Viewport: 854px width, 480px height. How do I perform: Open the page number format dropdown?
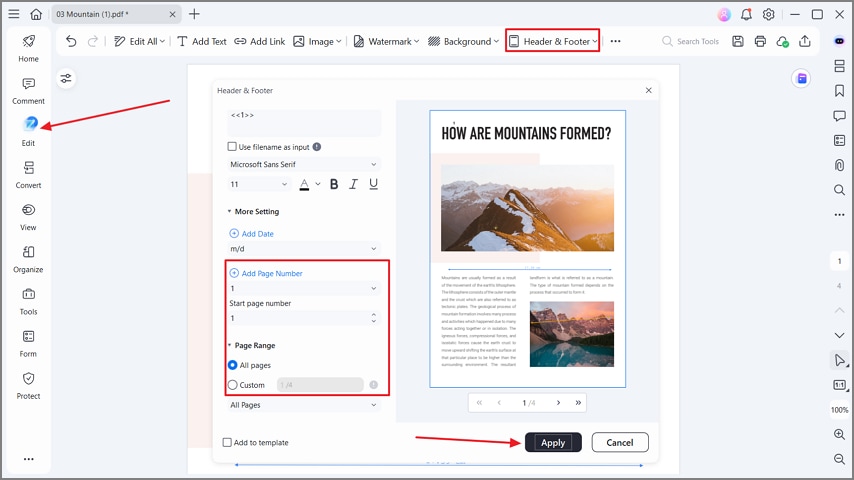(303, 288)
